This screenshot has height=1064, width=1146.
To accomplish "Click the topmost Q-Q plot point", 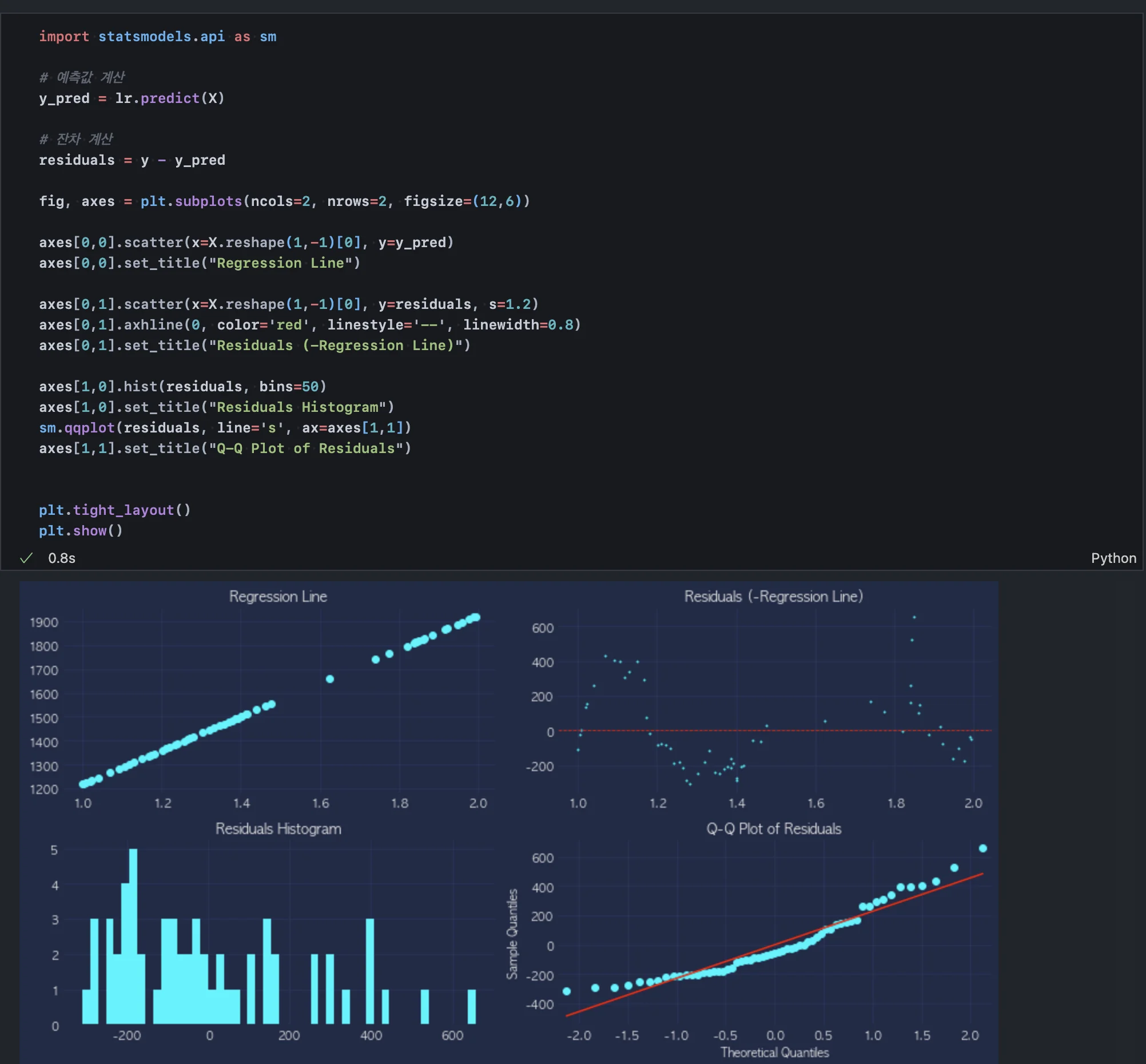I will tap(982, 848).
